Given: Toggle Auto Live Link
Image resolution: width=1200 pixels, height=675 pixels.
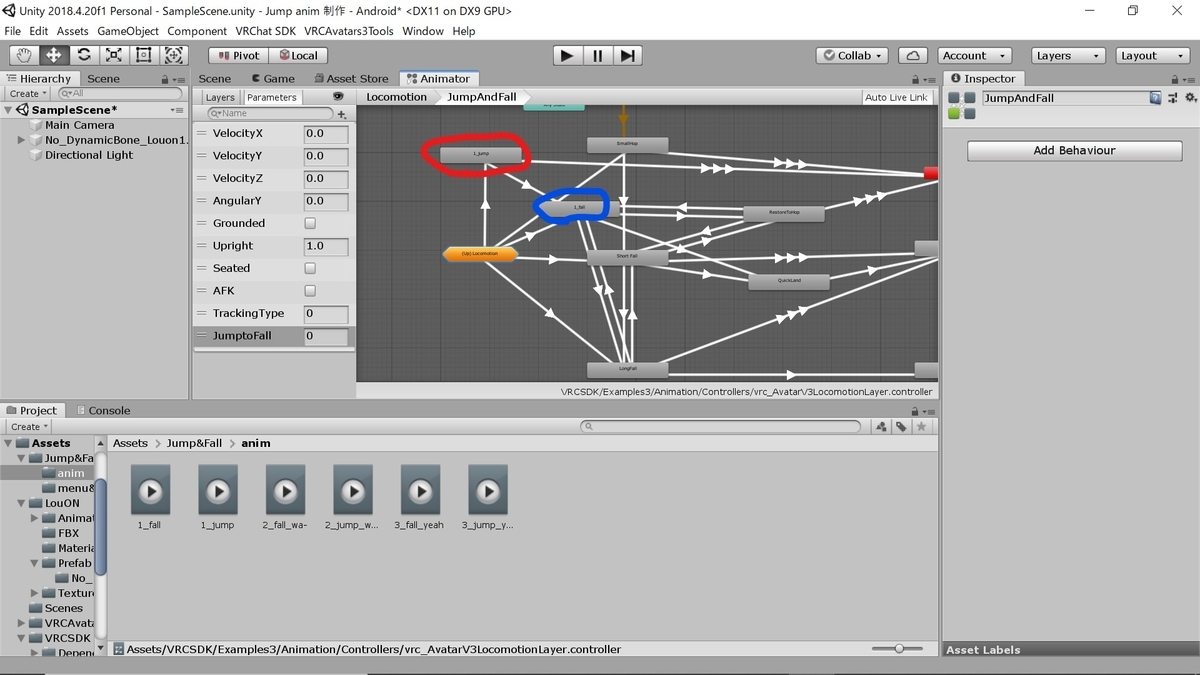Looking at the screenshot, I should (896, 97).
